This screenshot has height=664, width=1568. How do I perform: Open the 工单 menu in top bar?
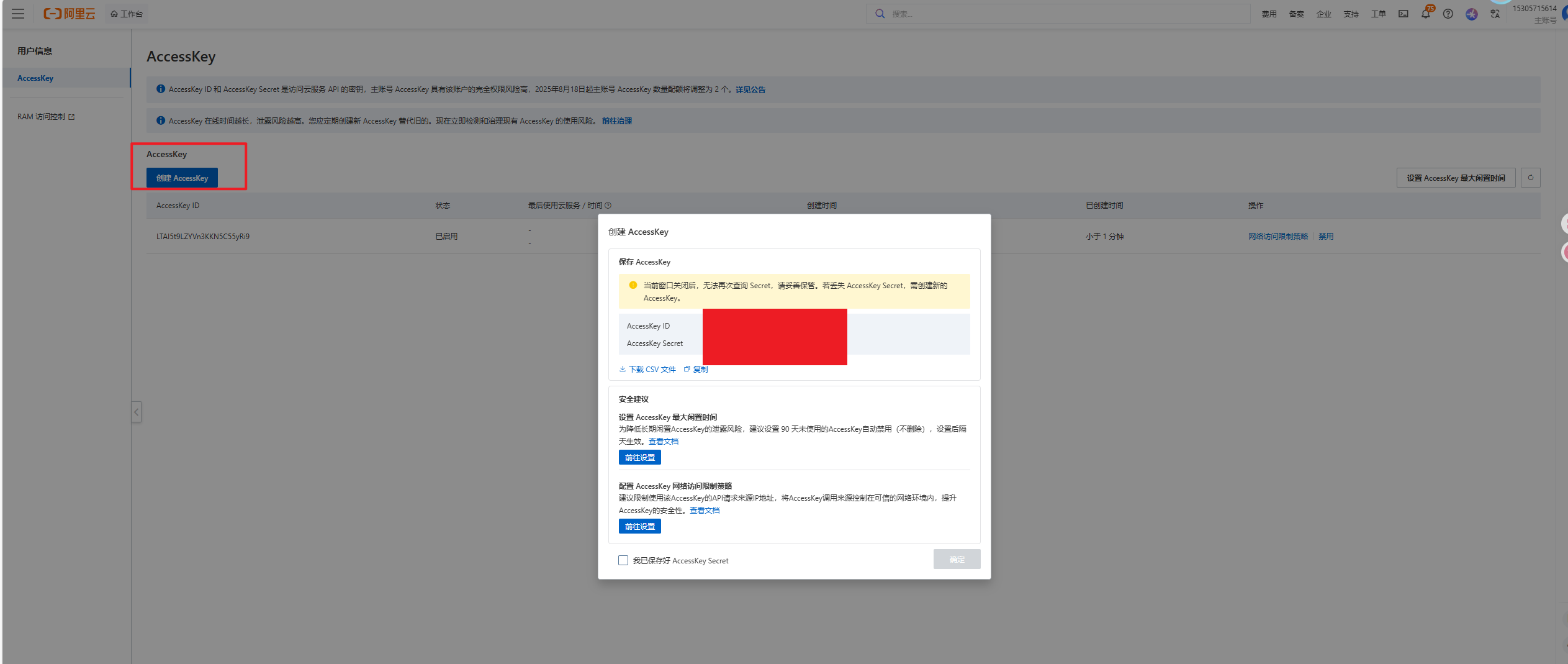pos(1378,14)
